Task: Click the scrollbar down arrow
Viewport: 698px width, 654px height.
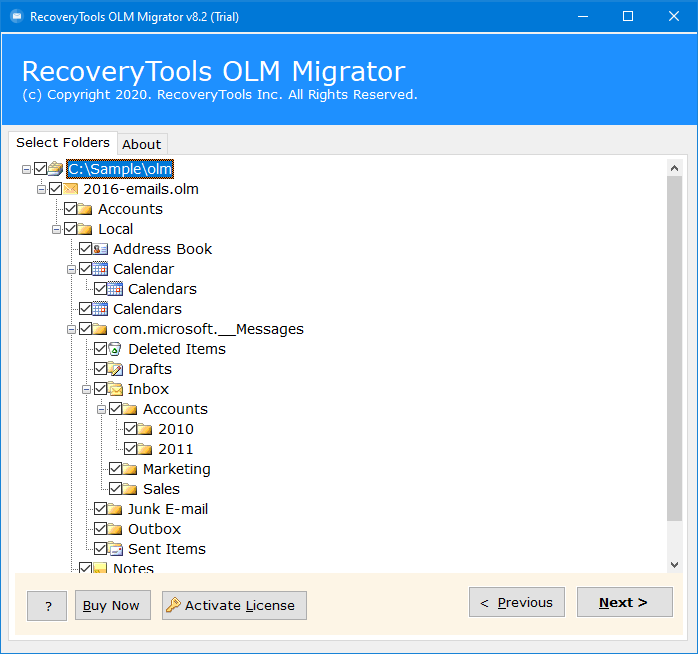Action: pos(674,565)
